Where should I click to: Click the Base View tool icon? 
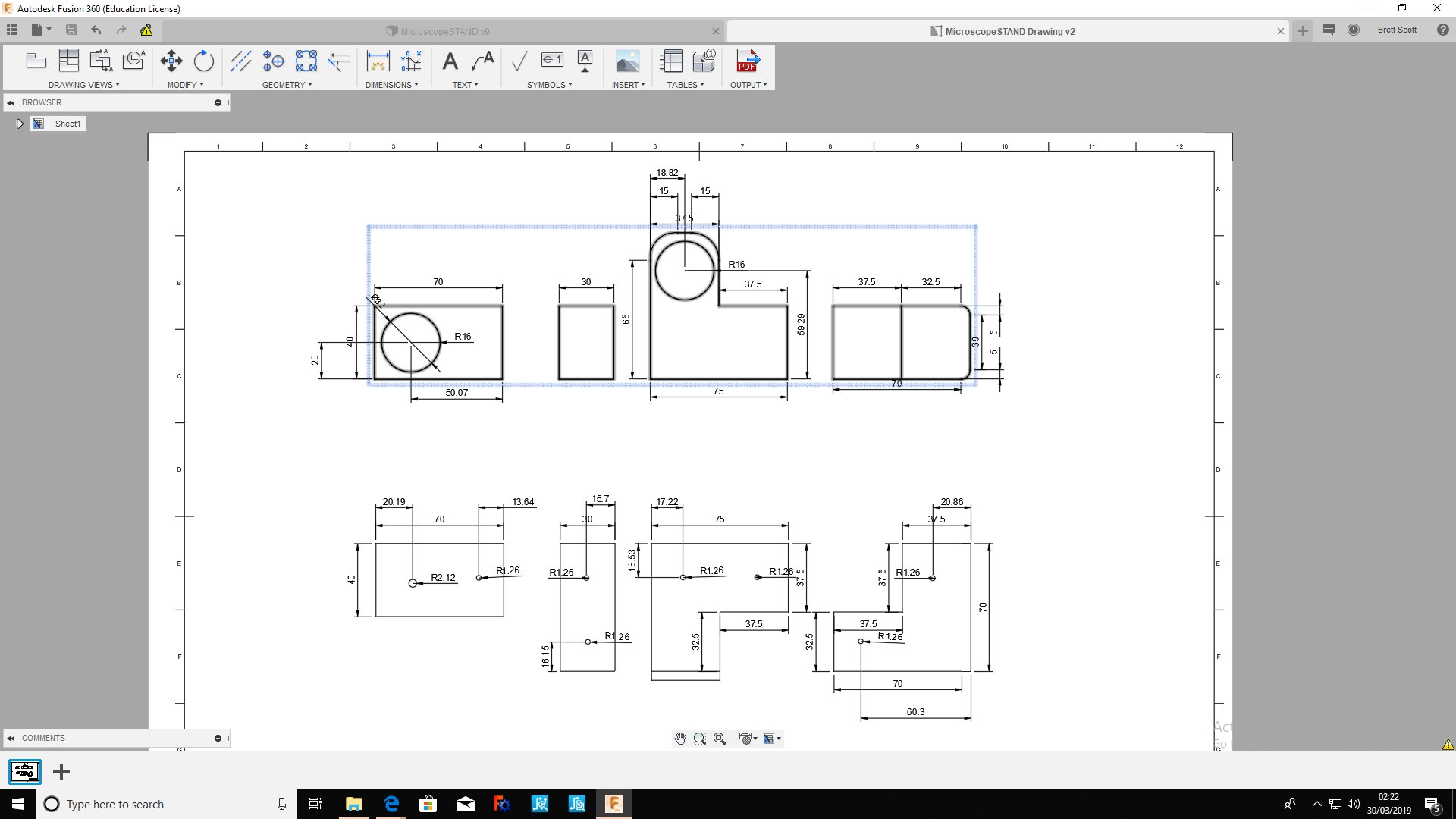(x=36, y=61)
